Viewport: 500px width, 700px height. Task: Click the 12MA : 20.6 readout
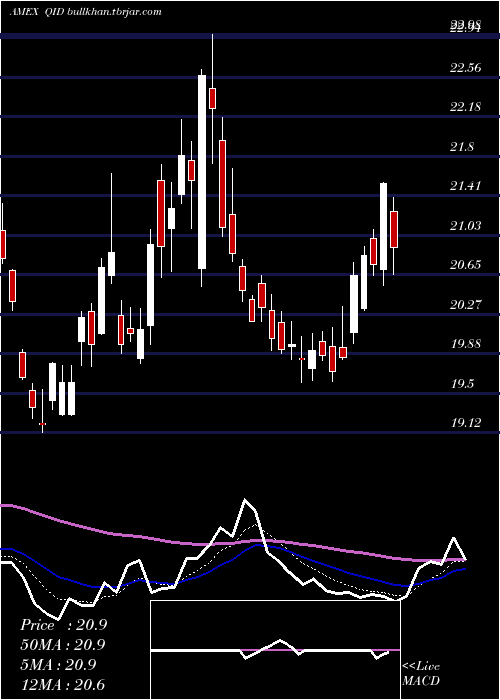pos(62,684)
